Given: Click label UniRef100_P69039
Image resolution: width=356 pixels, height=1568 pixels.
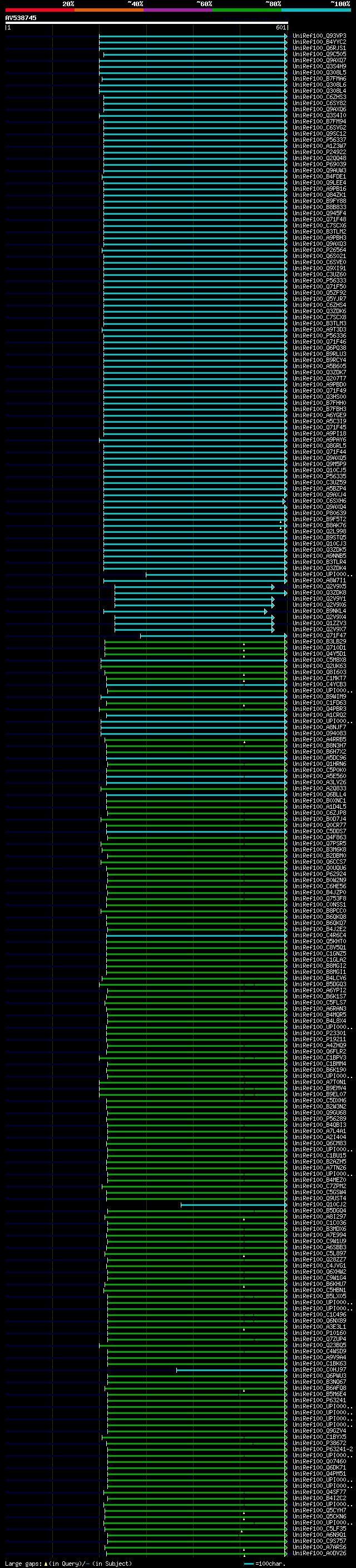Looking at the screenshot, I should coord(319,164).
